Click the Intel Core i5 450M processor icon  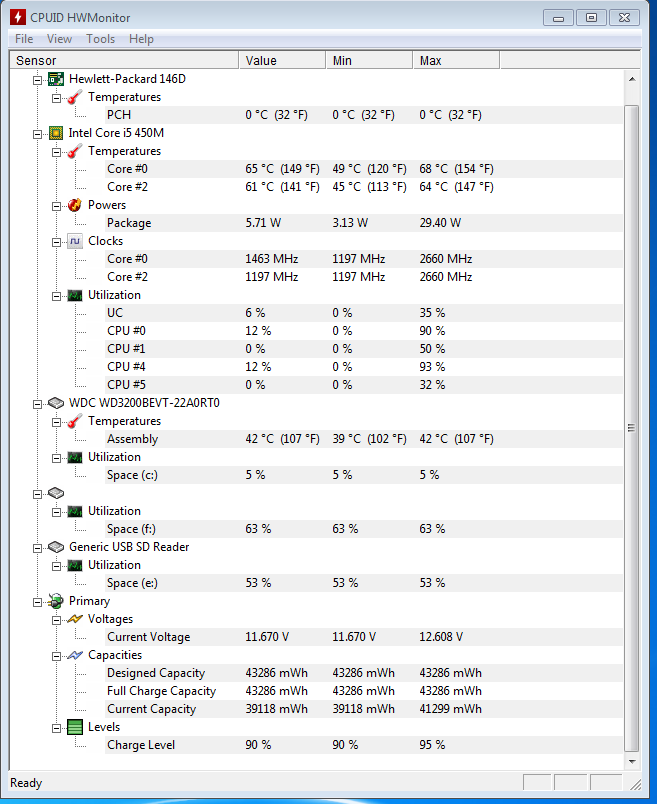tap(55, 133)
